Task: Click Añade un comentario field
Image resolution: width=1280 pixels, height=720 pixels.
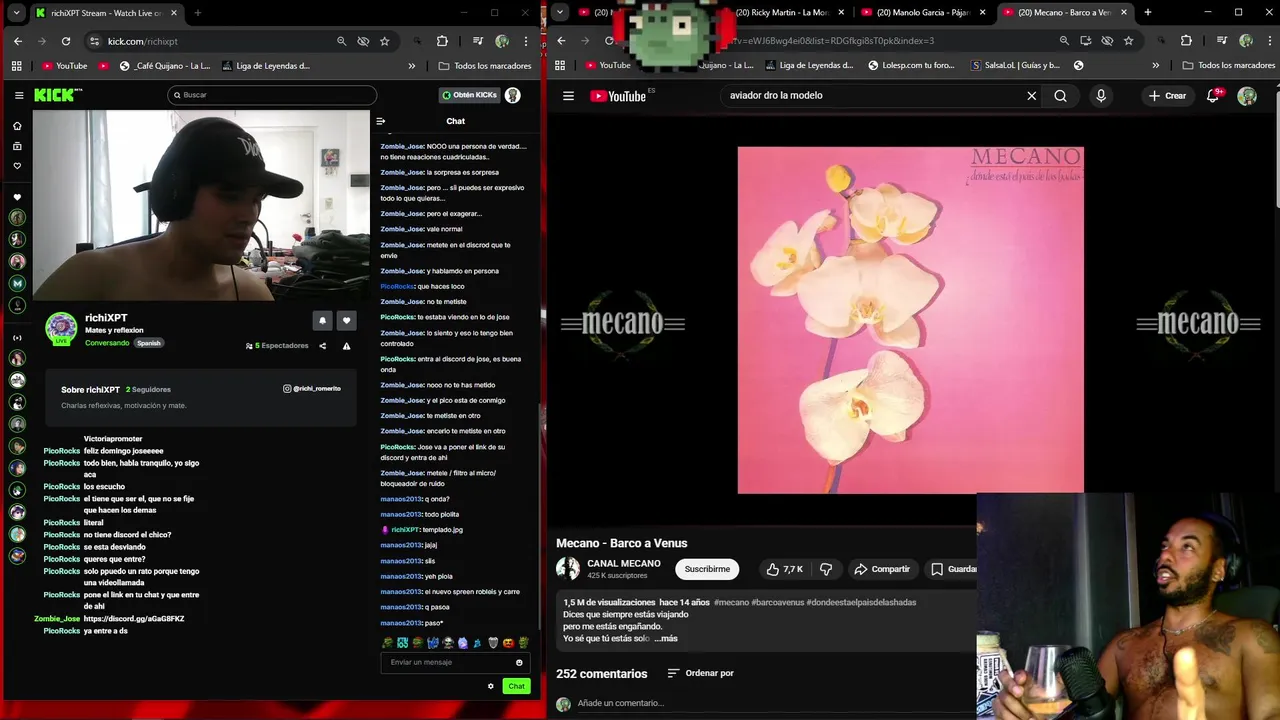Action: [620, 703]
